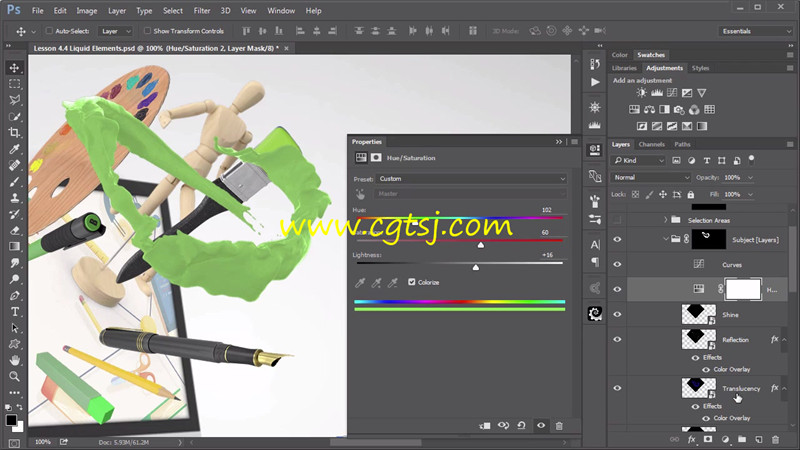The height and width of the screenshot is (450, 800).
Task: Select the Quick Selection tool
Action: [x=14, y=116]
